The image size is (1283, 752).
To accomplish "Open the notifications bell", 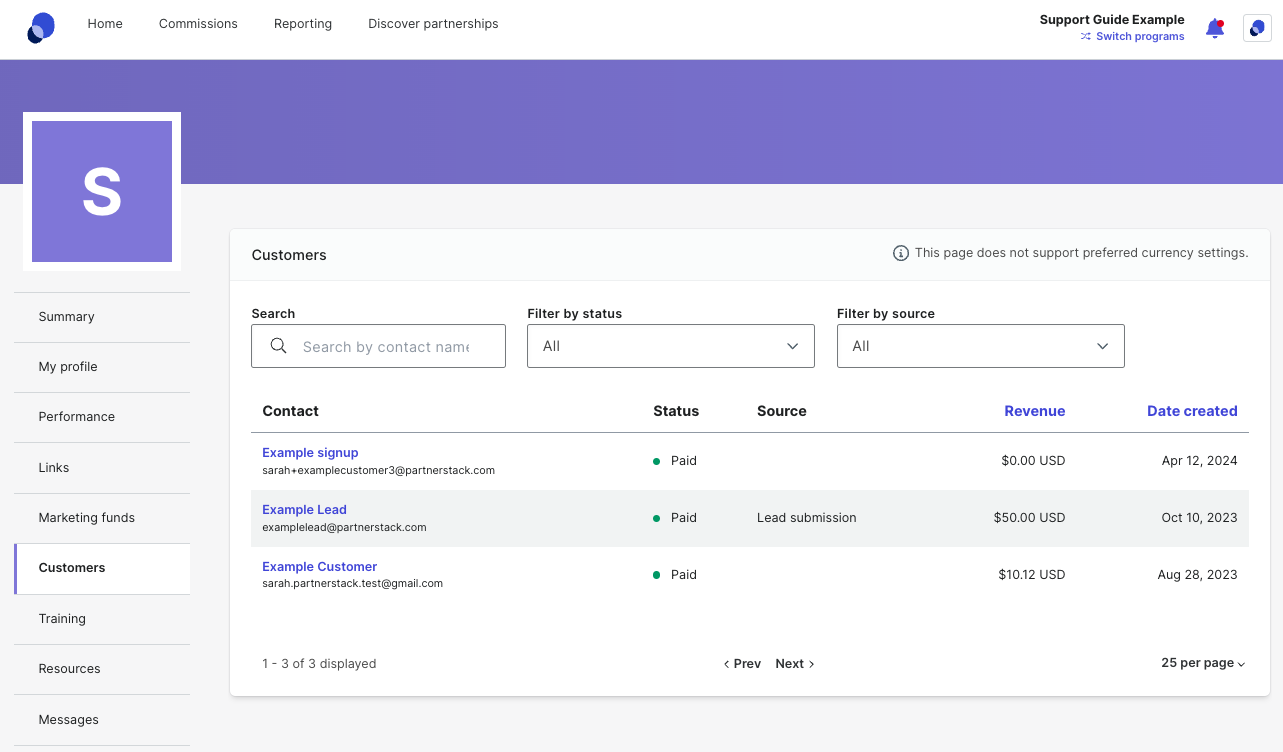I will [1215, 28].
